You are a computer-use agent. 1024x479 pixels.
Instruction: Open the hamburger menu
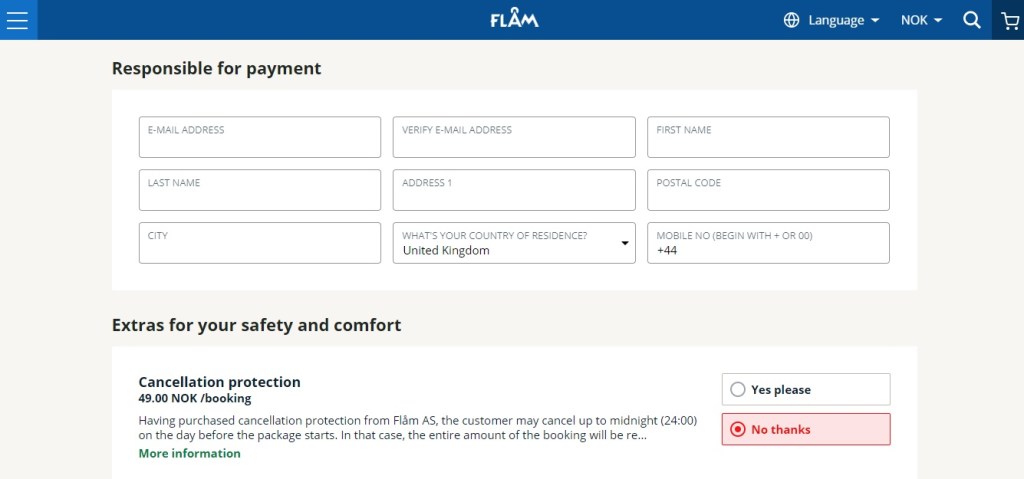(x=18, y=20)
